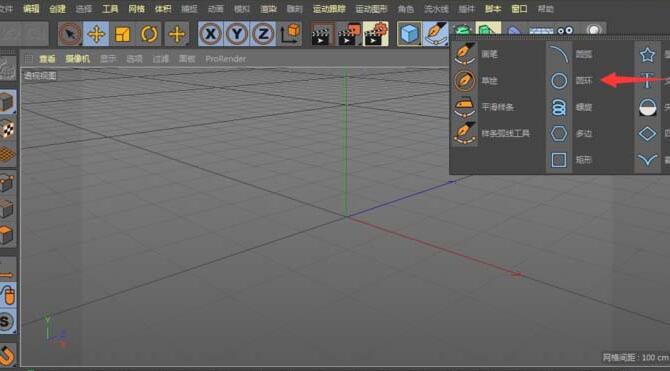Open the 编辑 Edit menu

pyautogui.click(x=31, y=9)
